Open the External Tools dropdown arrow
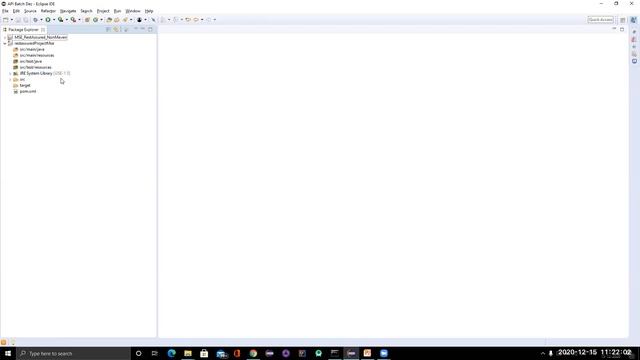 79,20
